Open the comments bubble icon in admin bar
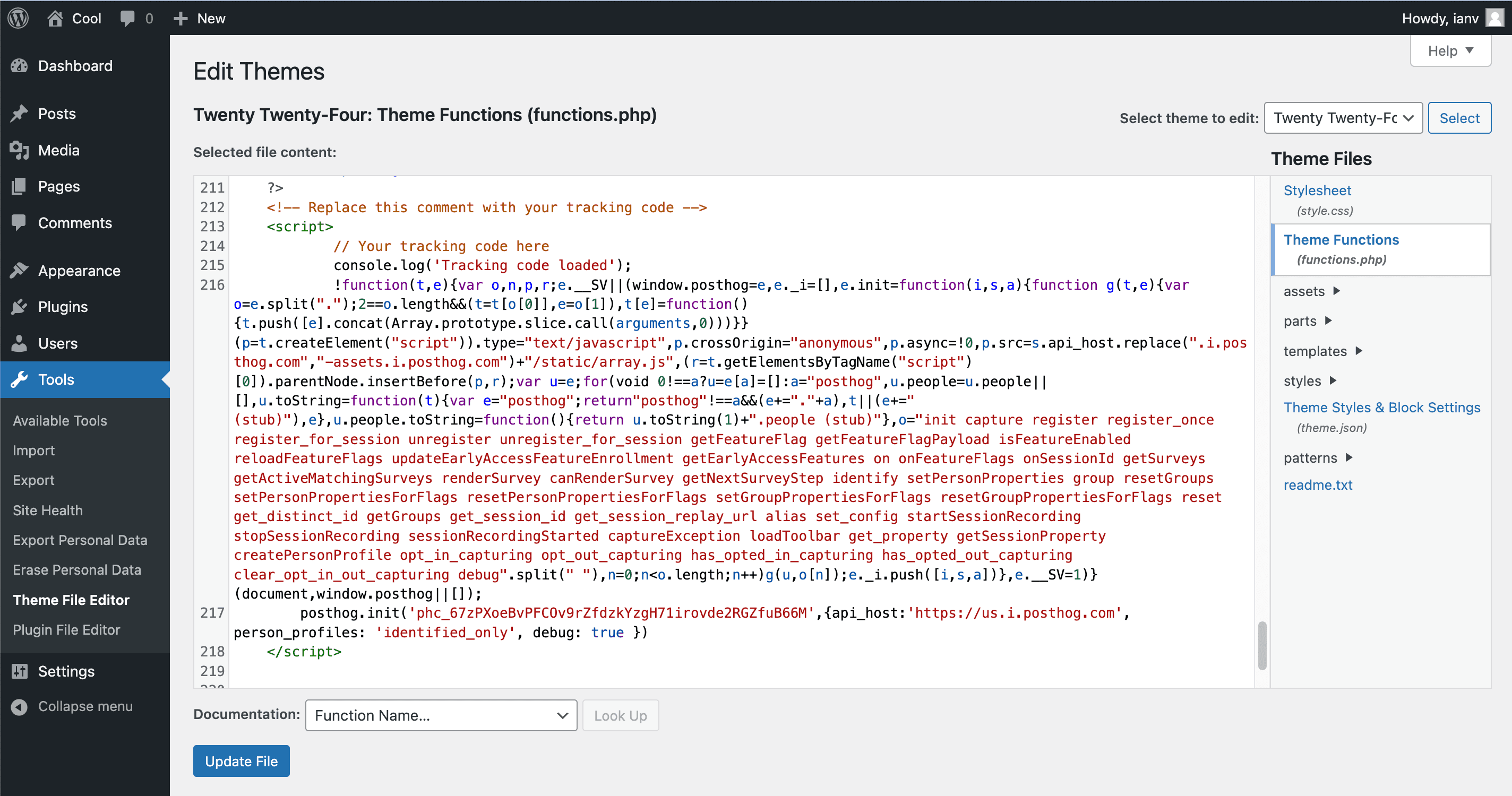The height and width of the screenshot is (796, 1512). coord(127,18)
